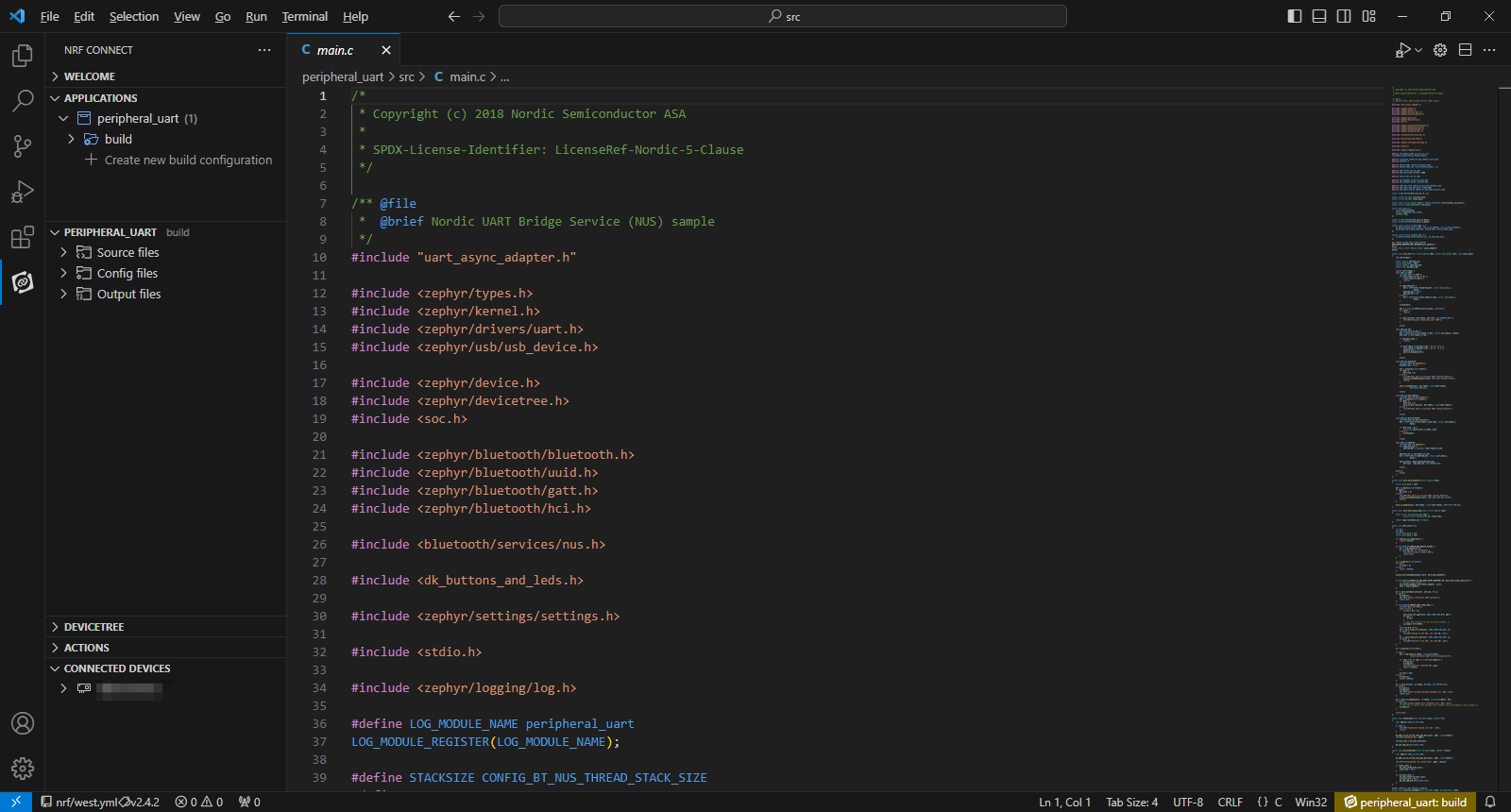Click the notifications bell in status bar
Screen dimensions: 1511x812
[1490, 802]
